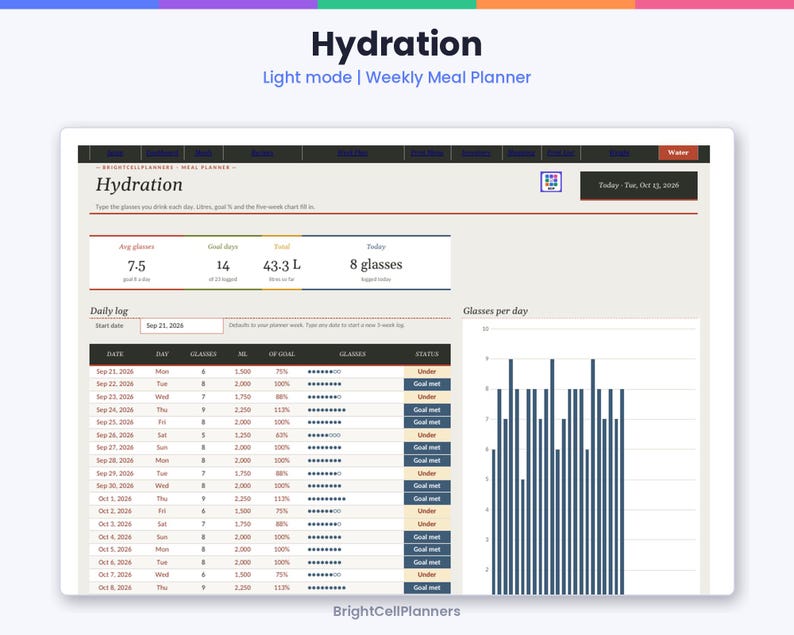Viewport: 794px width, 635px height.
Task: Click the 1,750 ml cell for Sep 29, 2026
Action: tap(243, 473)
